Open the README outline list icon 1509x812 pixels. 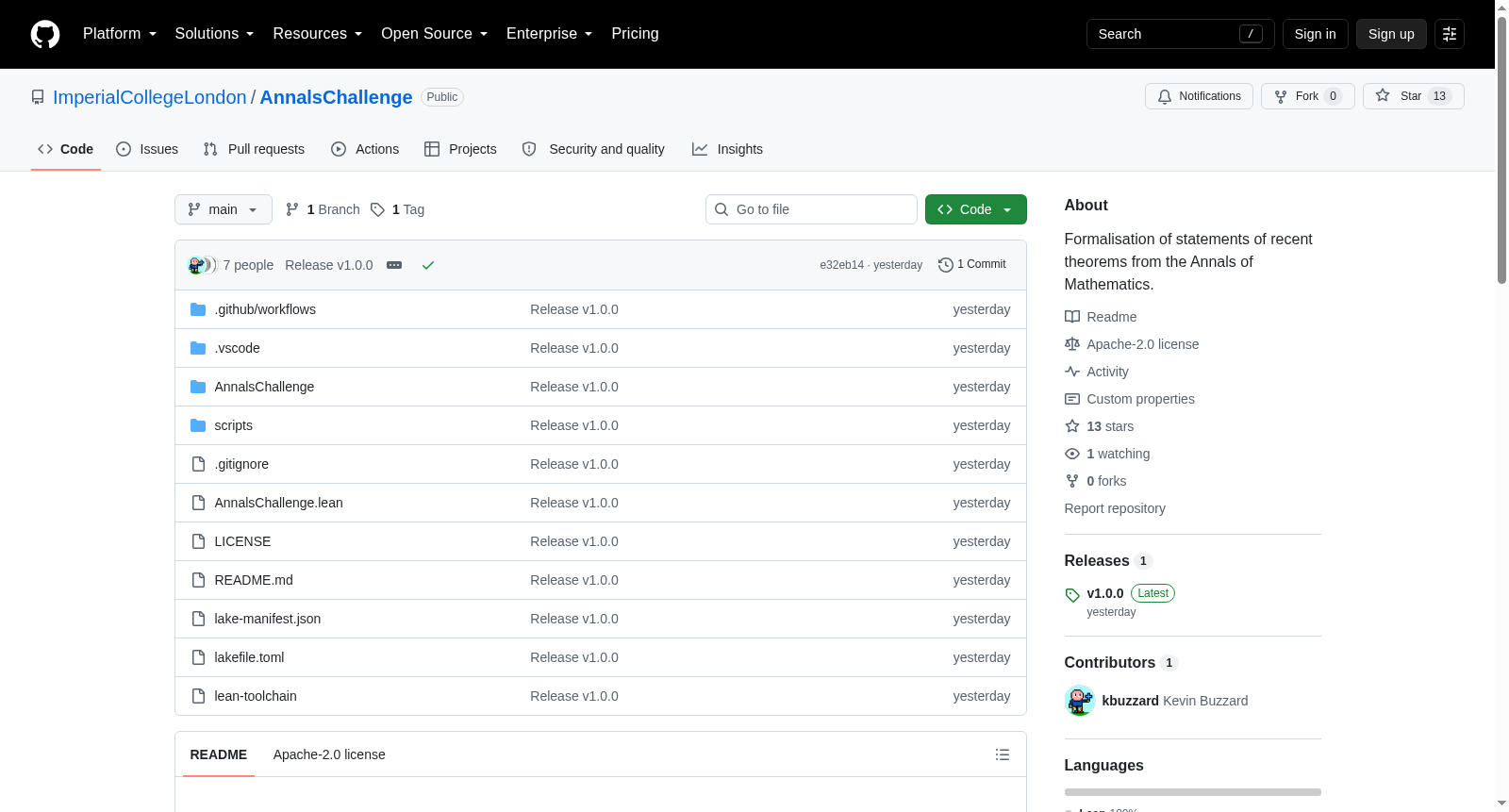[1003, 754]
